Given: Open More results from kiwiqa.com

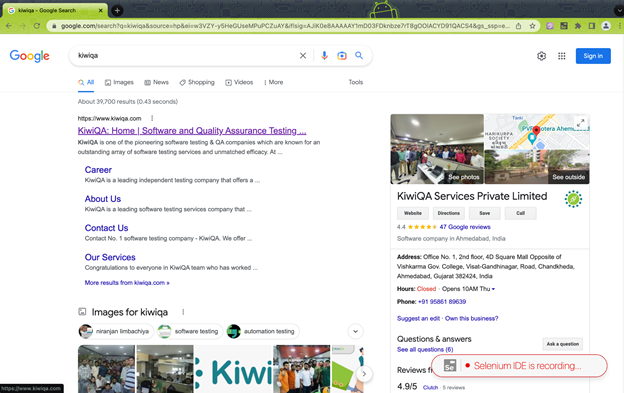Looking at the screenshot, I should pos(127,283).
